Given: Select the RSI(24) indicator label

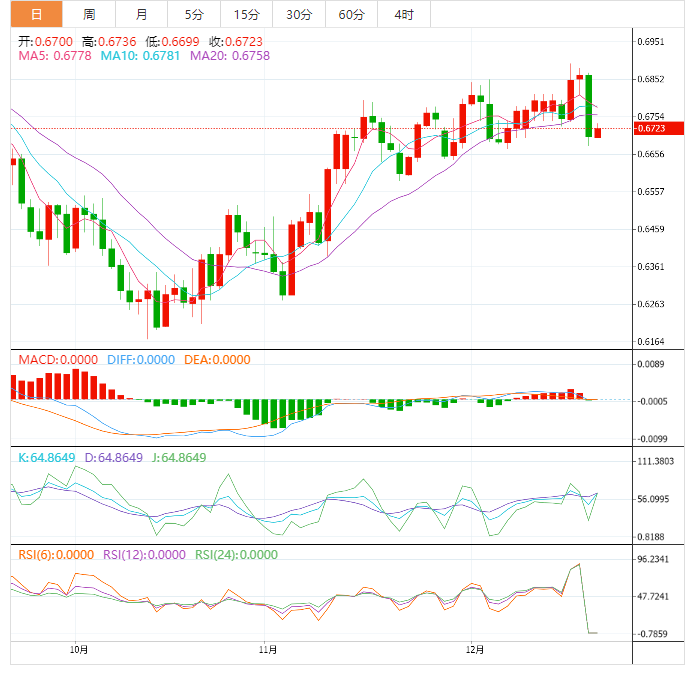Looking at the screenshot, I should coord(236,554).
